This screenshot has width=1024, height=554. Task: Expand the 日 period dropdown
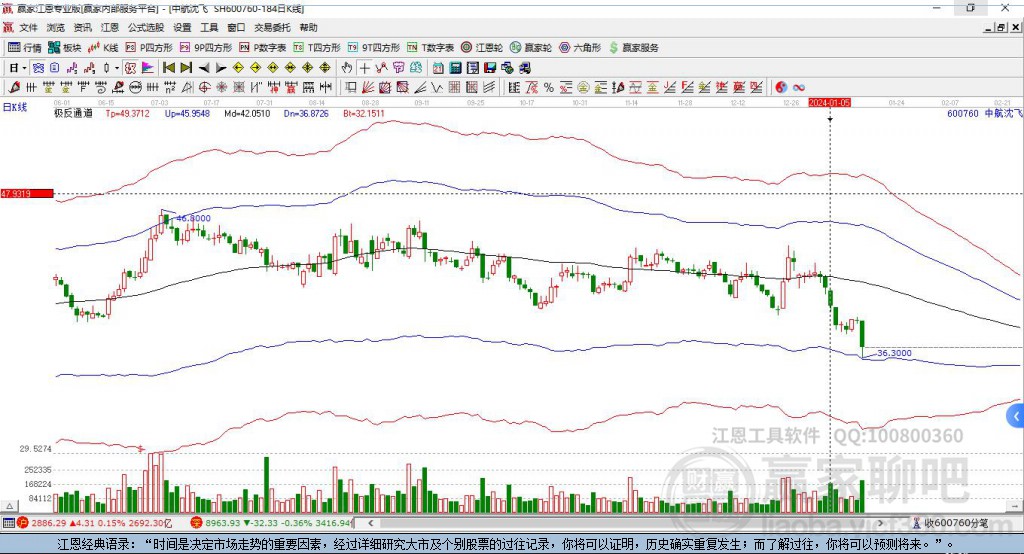pyautogui.click(x=17, y=68)
